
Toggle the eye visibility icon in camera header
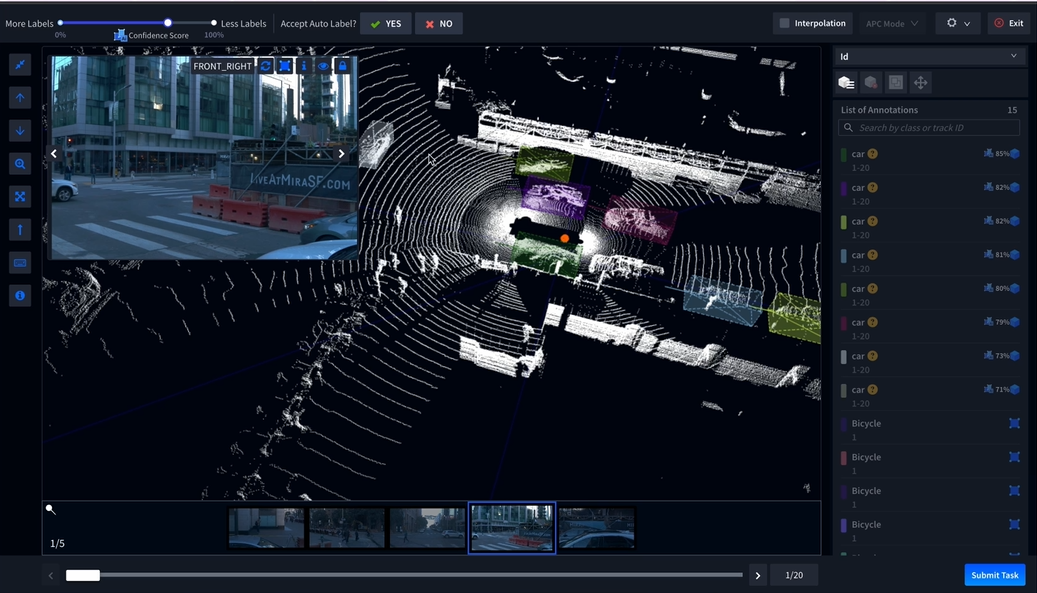point(323,66)
